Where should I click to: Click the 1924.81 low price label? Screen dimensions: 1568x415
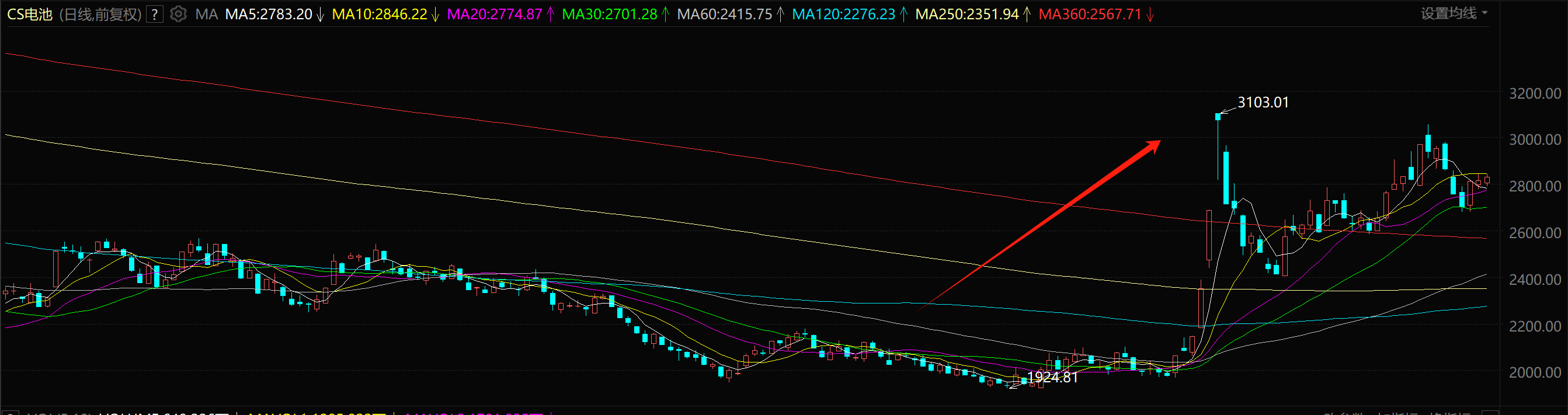coord(1052,377)
